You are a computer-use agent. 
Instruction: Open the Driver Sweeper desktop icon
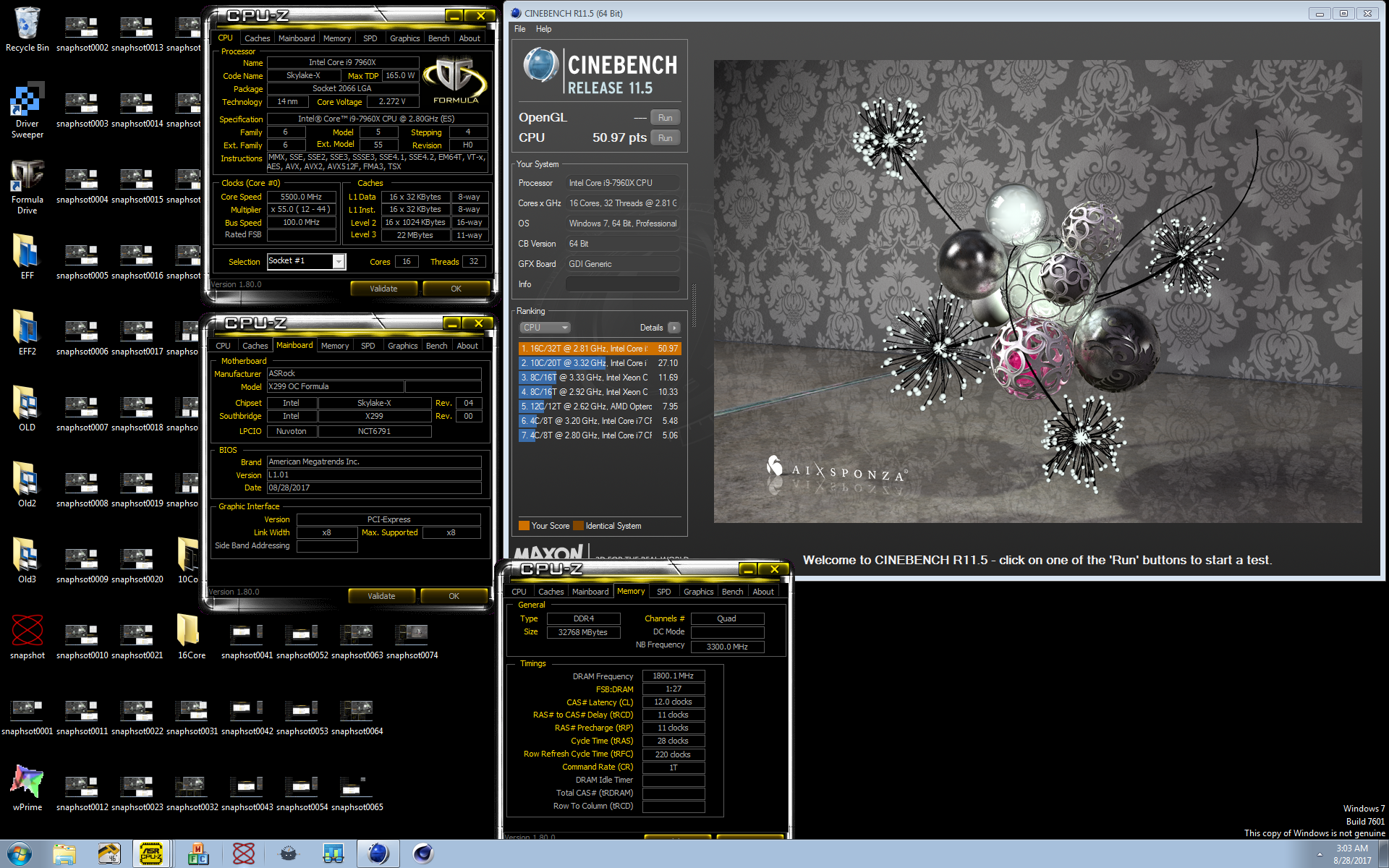(x=27, y=109)
